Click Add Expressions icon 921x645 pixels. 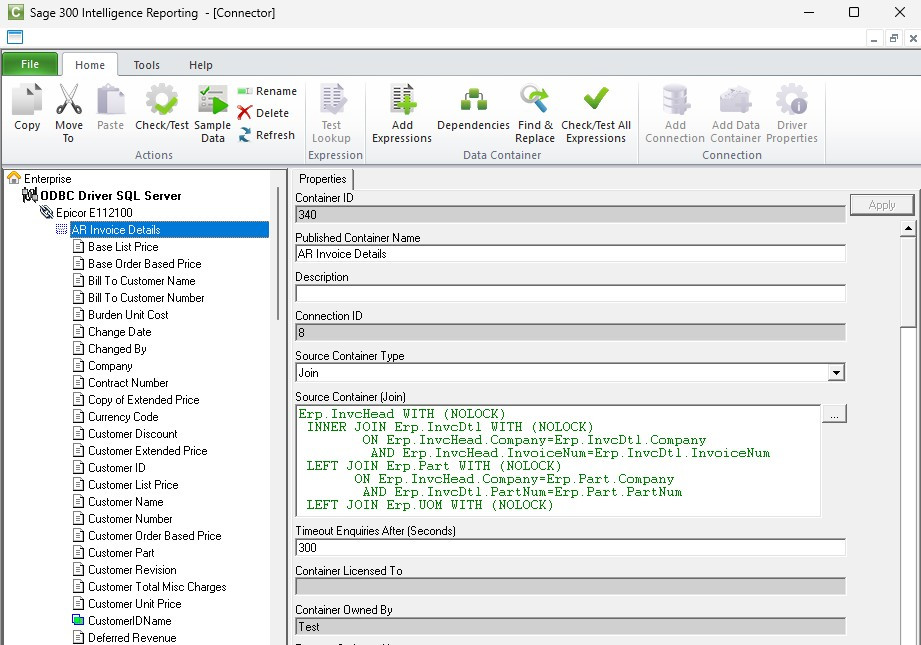[403, 99]
